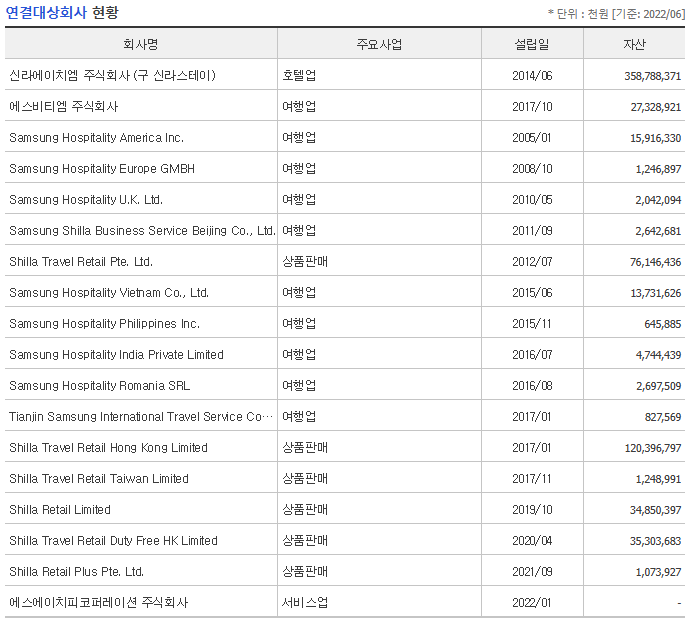Image resolution: width=696 pixels, height=634 pixels.
Task: Select asset value 2,642,681
Action: 658,231
